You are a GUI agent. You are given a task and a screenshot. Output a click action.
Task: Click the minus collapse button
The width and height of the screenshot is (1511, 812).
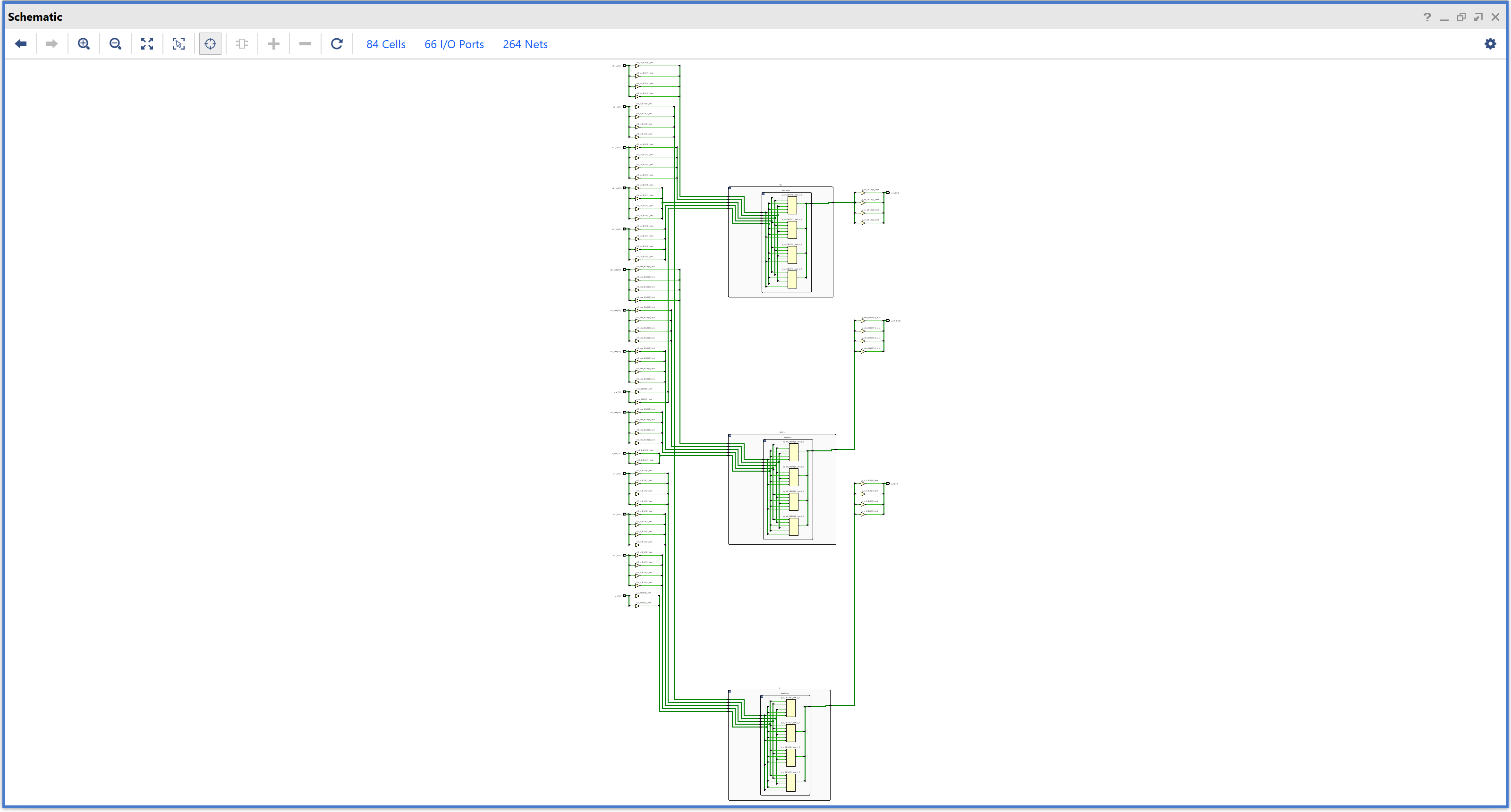click(305, 44)
